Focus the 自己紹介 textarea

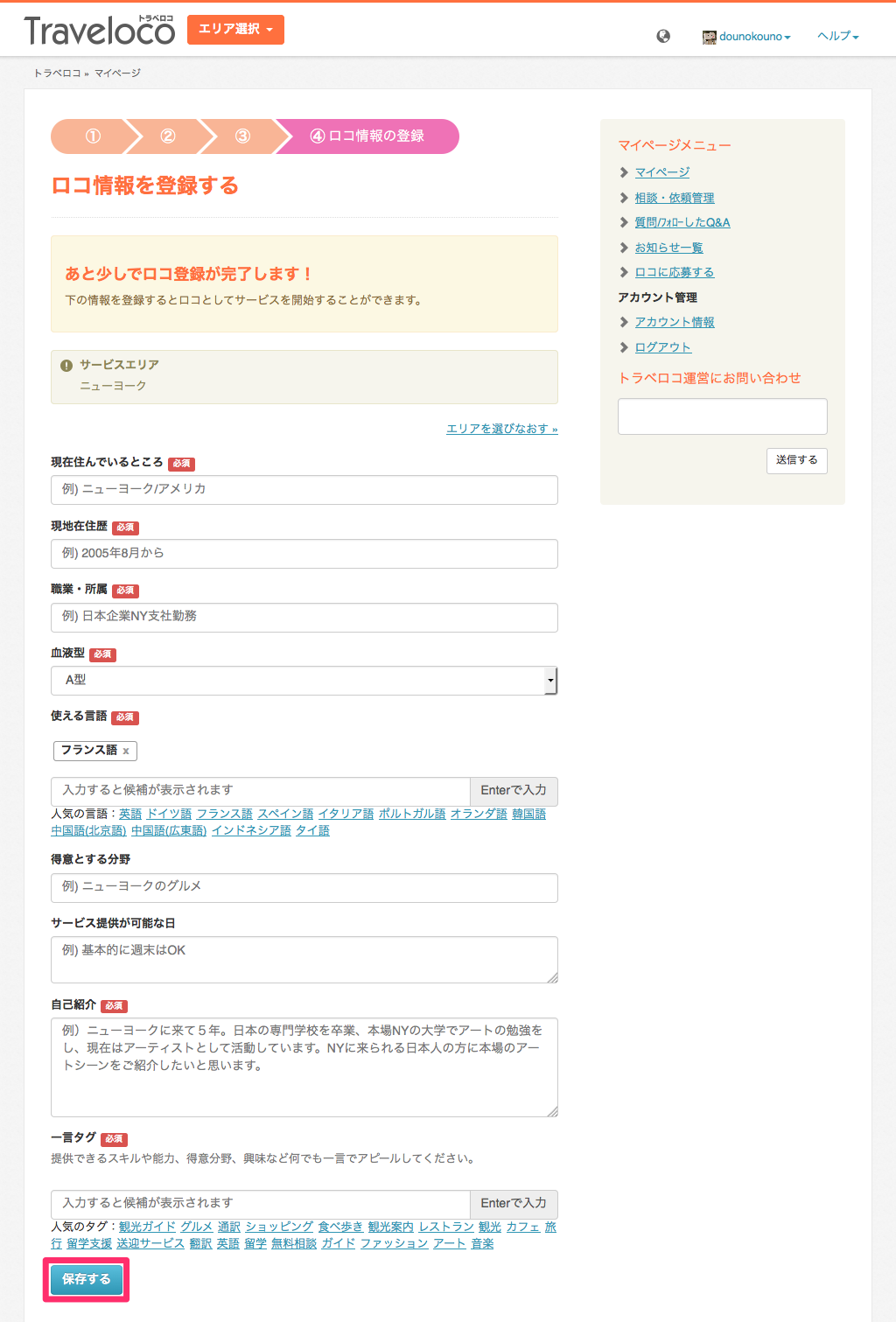point(304,1067)
